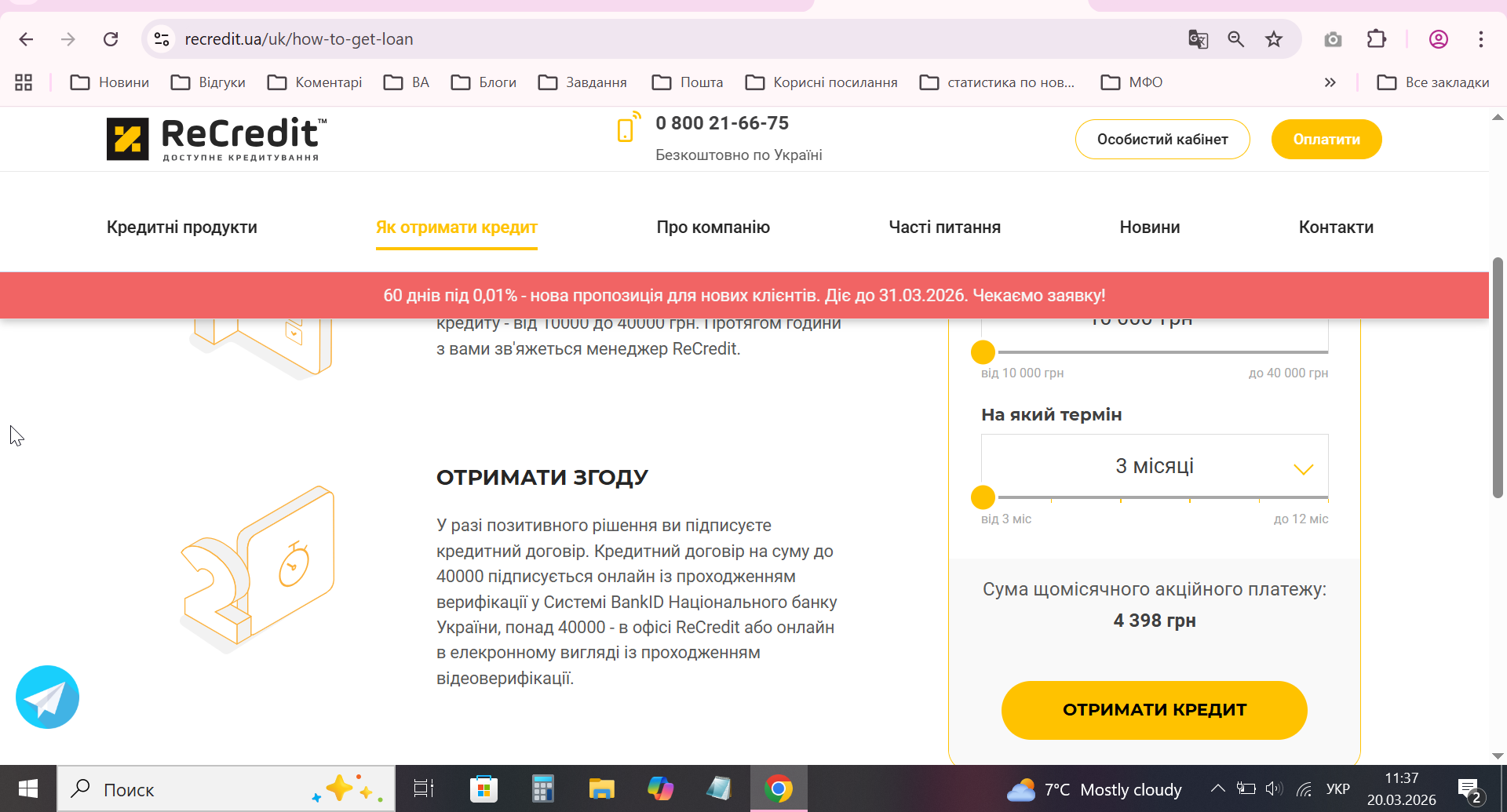Select Як отримати кредит menu item

point(457,228)
